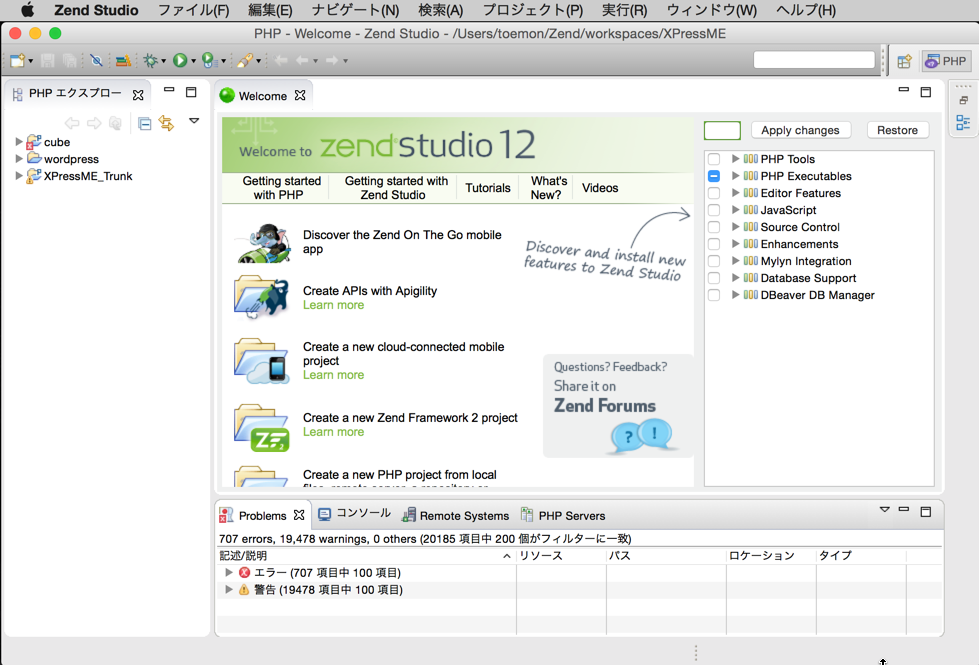Click the Apply changes button
Viewport: 979px width, 665px height.
pyautogui.click(x=800, y=130)
